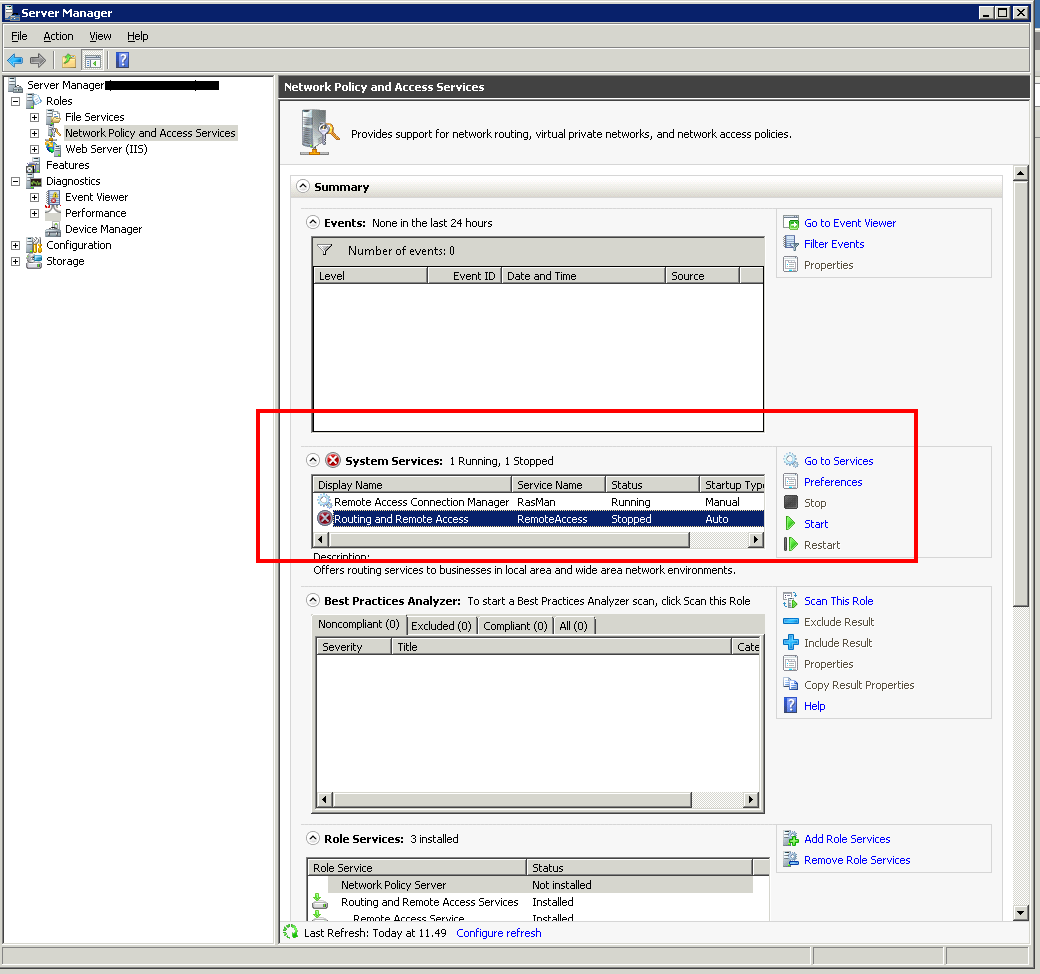Switch to the Excluded (0) tab

441,626
